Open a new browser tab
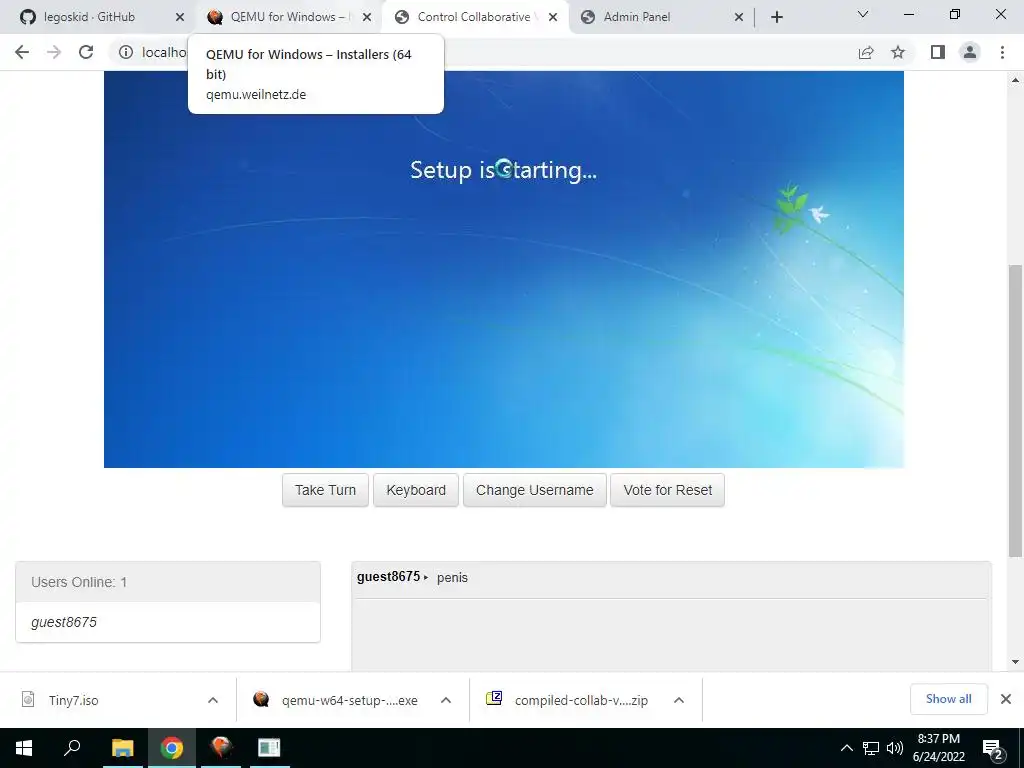This screenshot has height=768, width=1024. pos(776,18)
